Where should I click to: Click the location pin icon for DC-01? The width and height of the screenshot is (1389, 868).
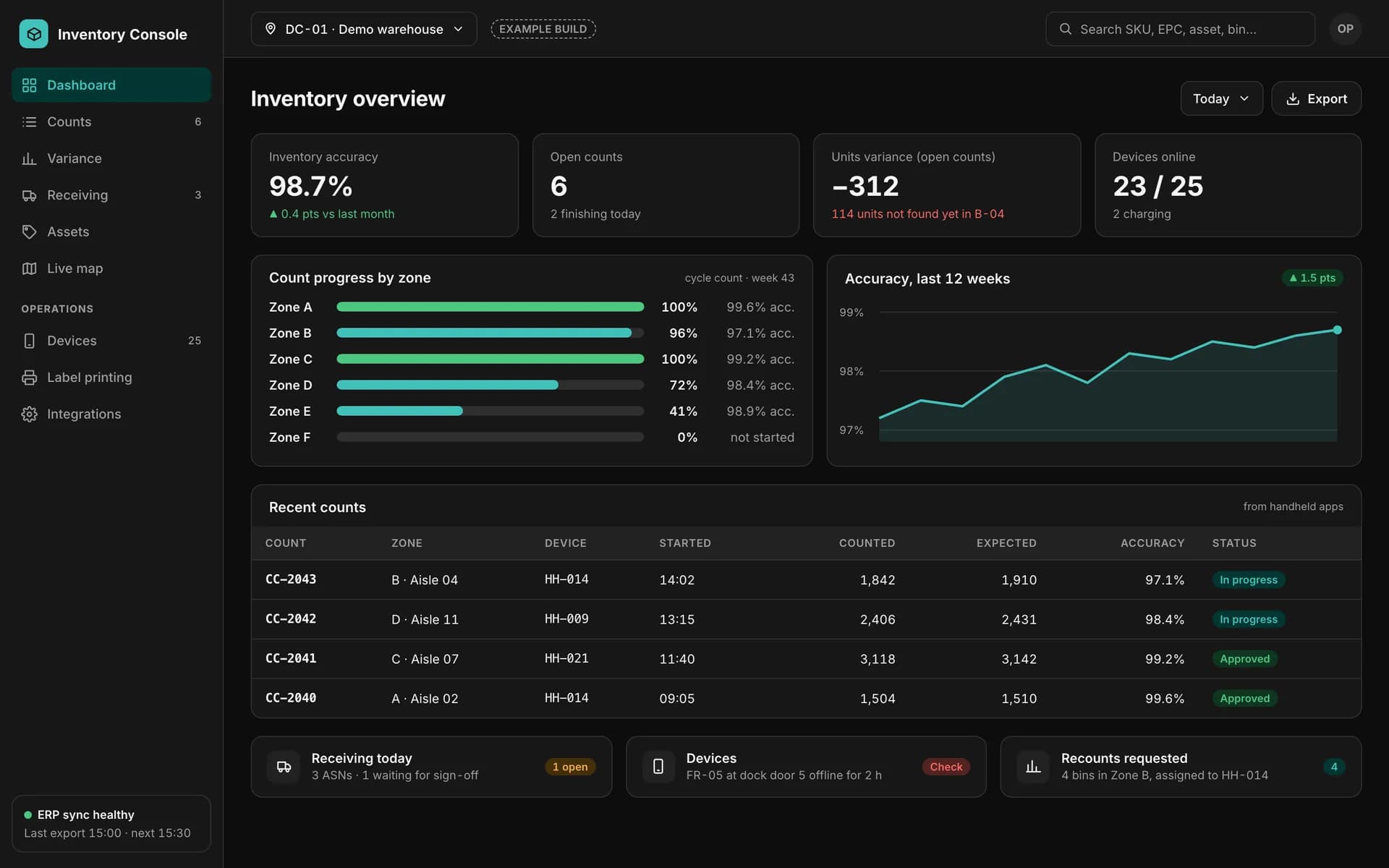click(271, 29)
